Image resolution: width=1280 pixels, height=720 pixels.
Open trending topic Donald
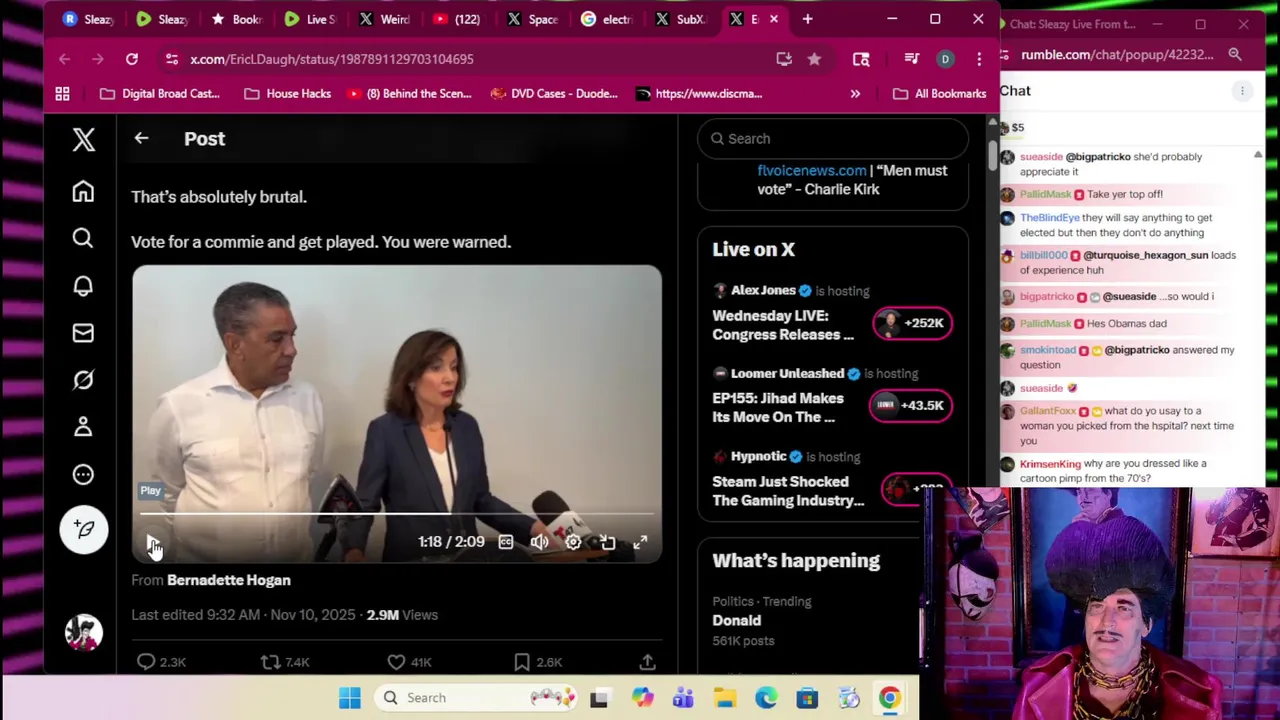click(x=737, y=620)
